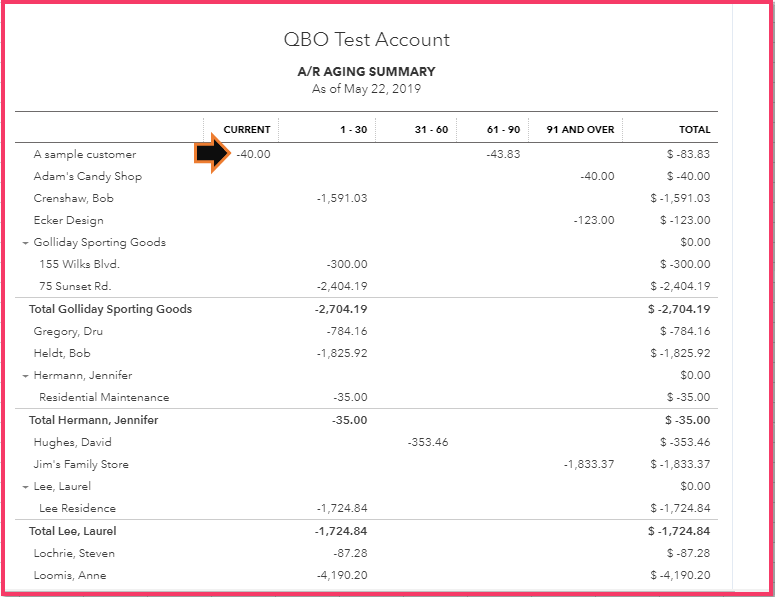Click the 91 AND OVER column header
The image size is (775, 597).
tap(580, 130)
